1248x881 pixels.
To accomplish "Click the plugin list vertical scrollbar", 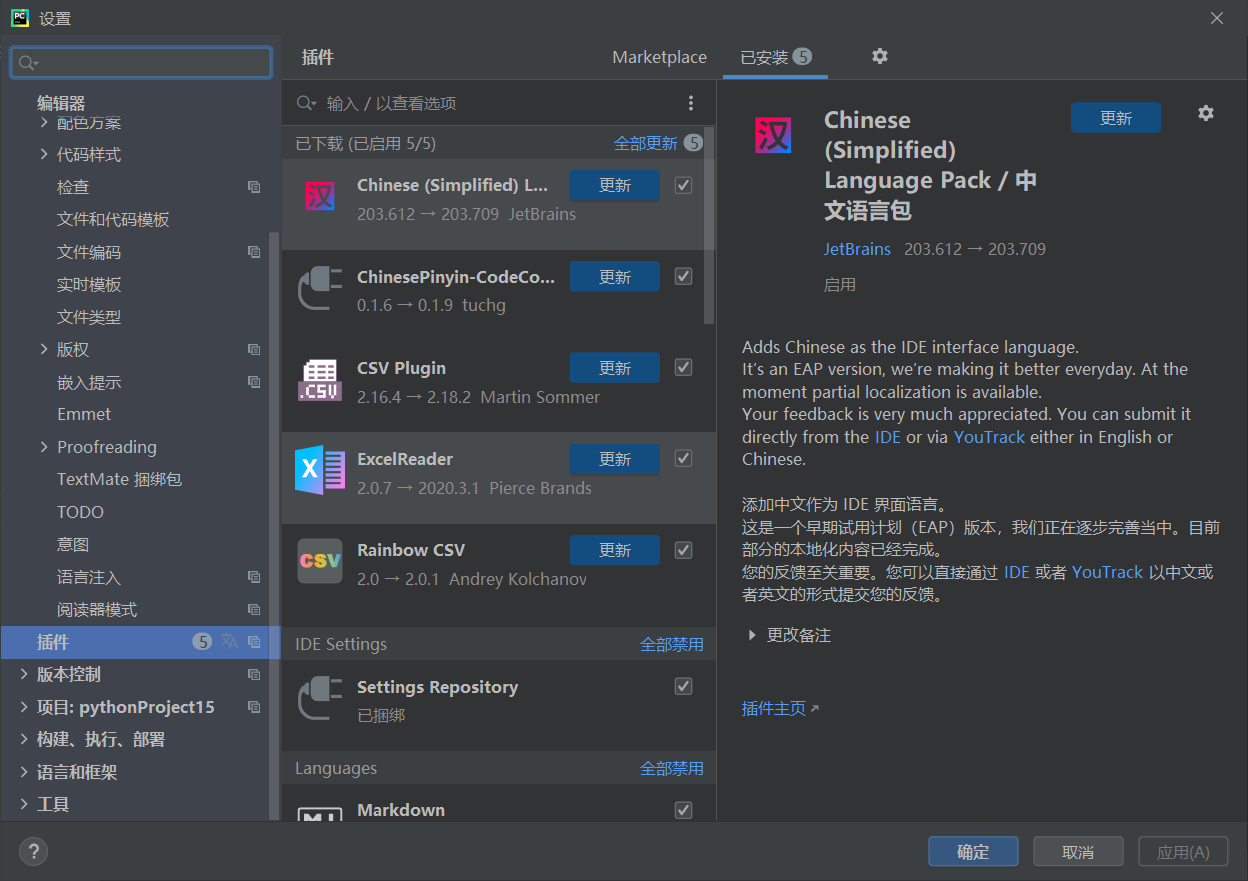I will click(x=709, y=225).
